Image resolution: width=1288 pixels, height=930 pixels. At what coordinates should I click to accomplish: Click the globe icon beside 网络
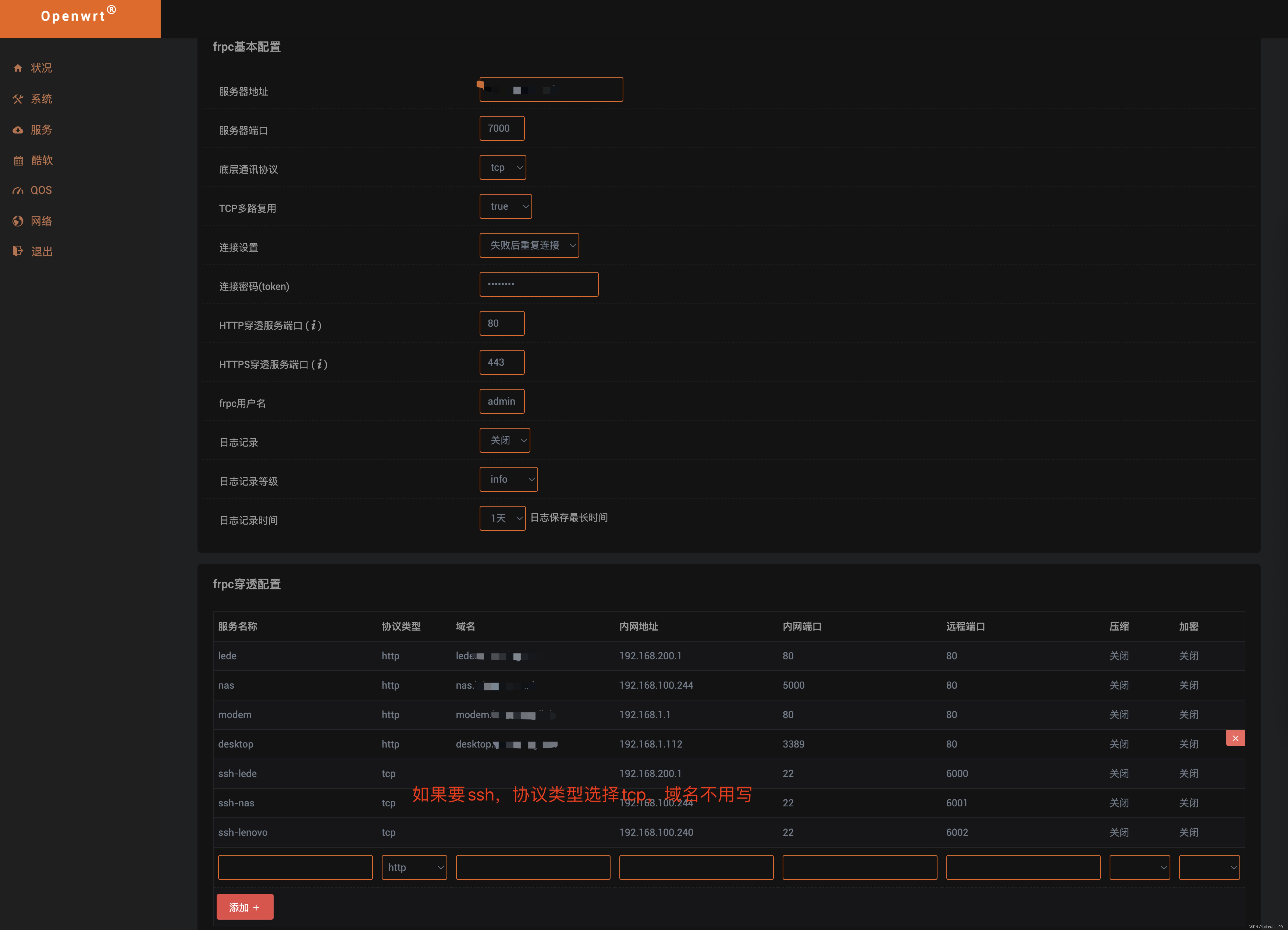click(x=18, y=221)
